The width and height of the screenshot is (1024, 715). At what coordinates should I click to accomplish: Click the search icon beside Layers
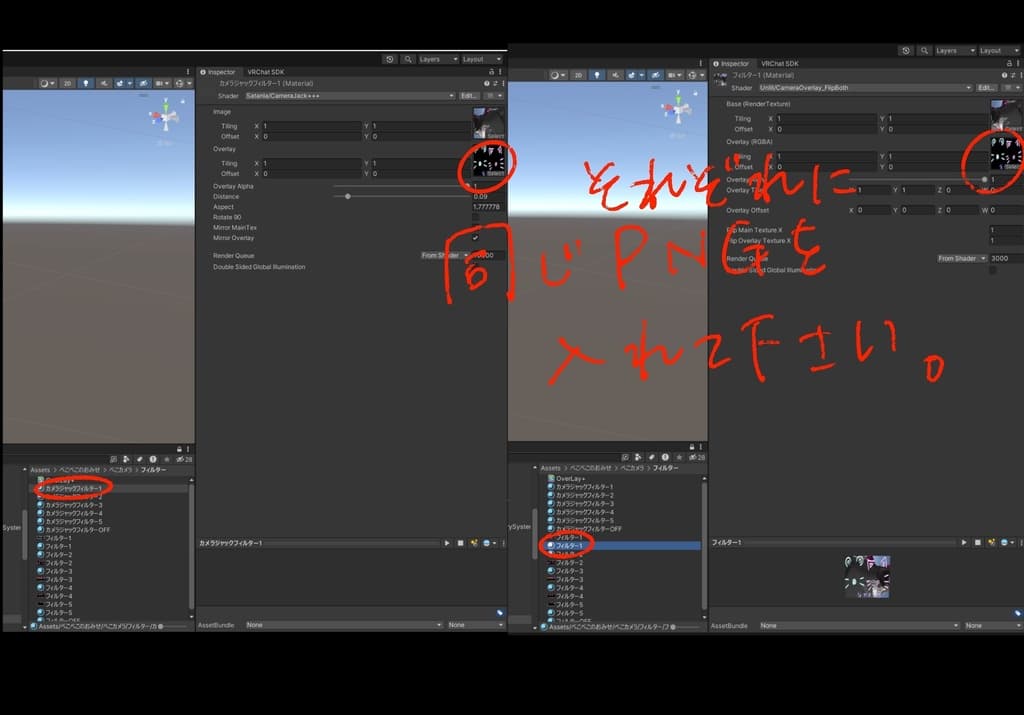click(408, 58)
